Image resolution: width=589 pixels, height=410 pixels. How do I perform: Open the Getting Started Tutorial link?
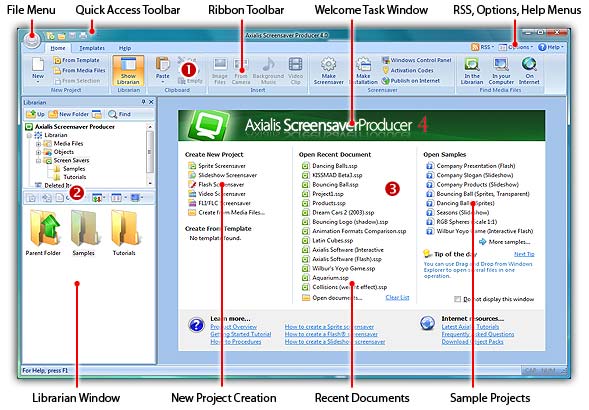pyautogui.click(x=241, y=334)
